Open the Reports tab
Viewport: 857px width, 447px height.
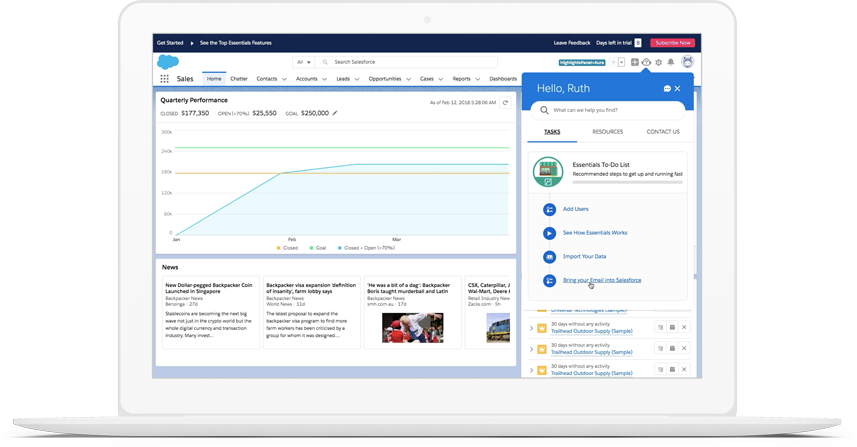click(x=461, y=79)
